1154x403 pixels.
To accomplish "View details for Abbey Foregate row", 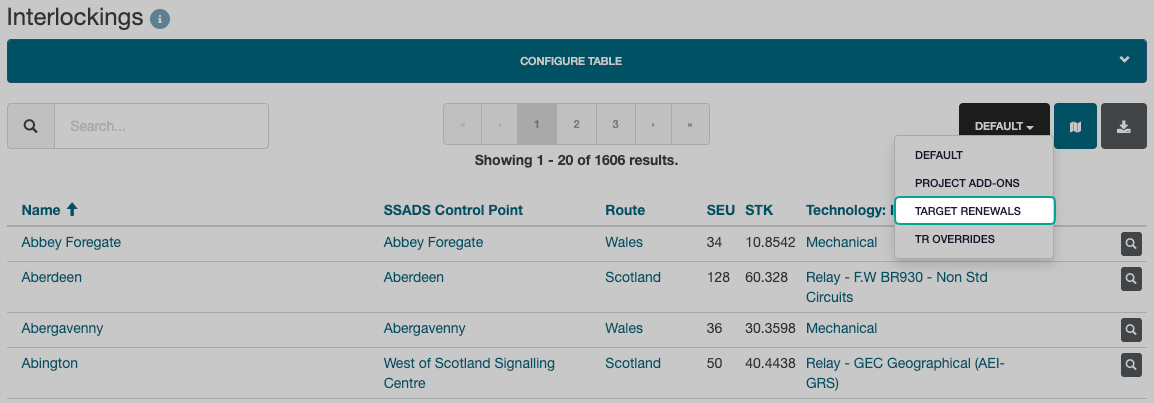I will [1131, 243].
